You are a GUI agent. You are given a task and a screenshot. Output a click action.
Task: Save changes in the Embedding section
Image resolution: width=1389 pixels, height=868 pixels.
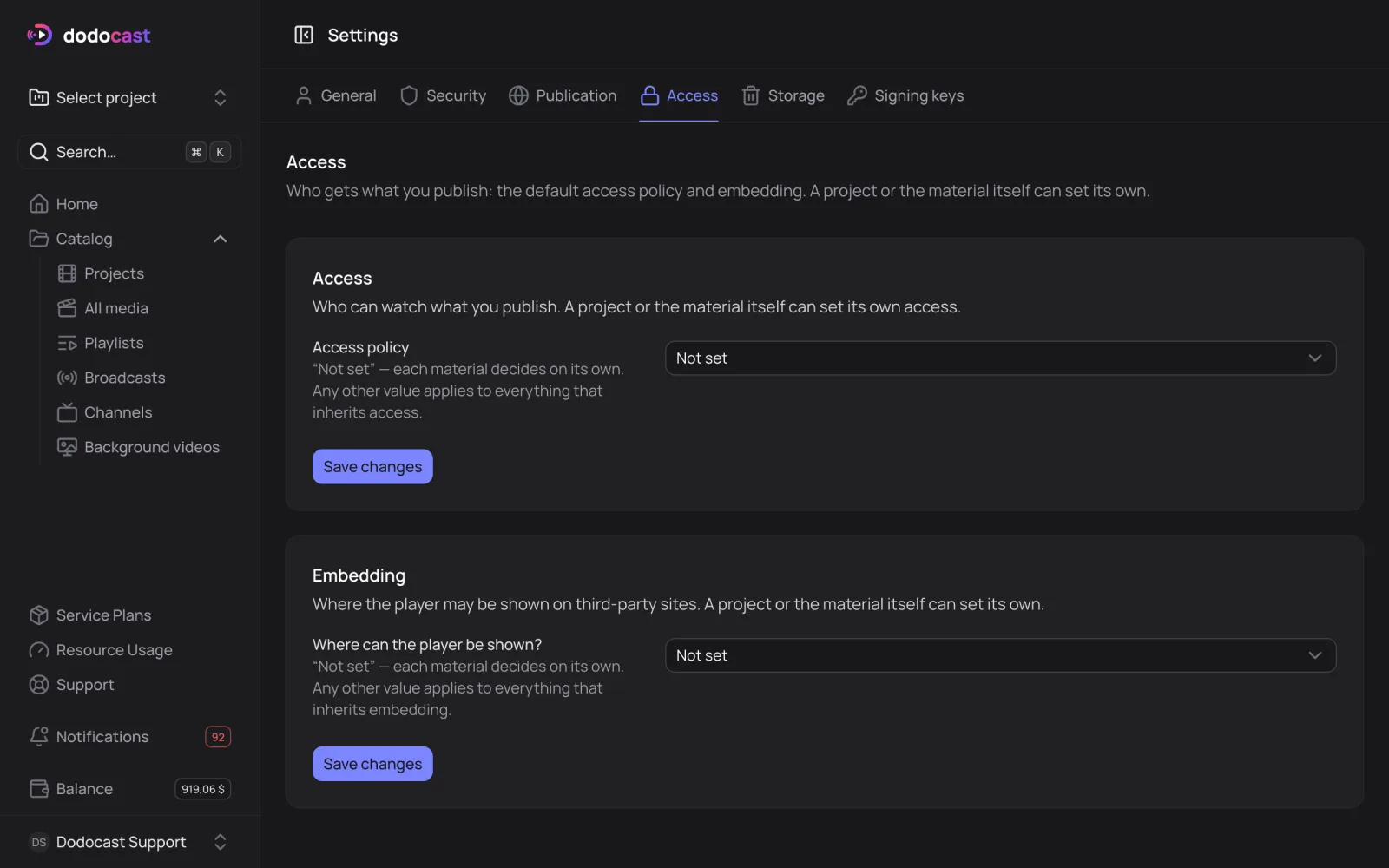pos(372,764)
